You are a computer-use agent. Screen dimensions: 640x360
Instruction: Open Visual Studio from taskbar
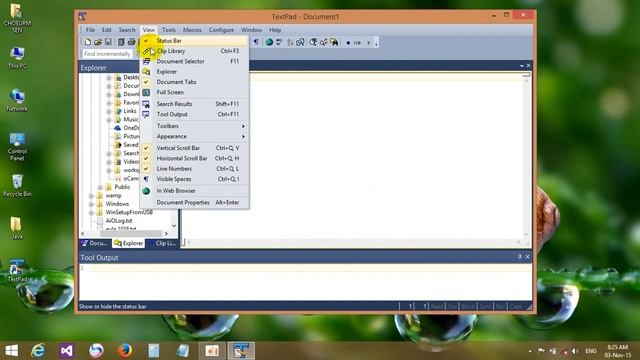click(x=67, y=351)
